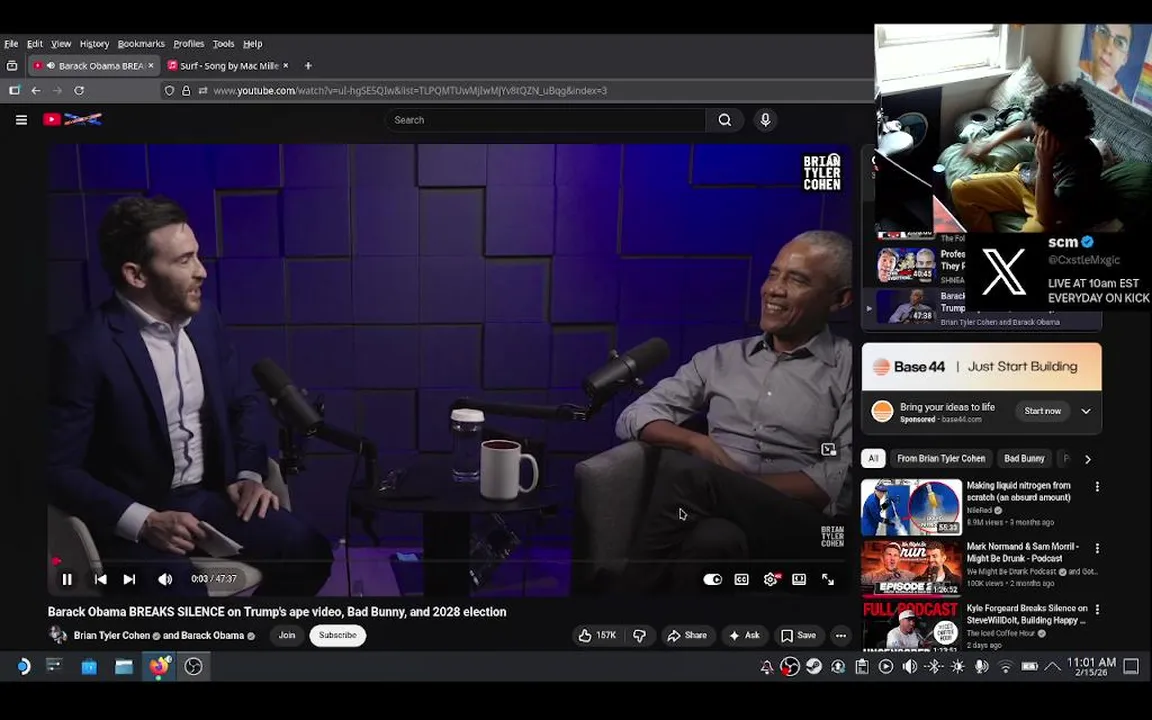Go back one page

pos(36,90)
